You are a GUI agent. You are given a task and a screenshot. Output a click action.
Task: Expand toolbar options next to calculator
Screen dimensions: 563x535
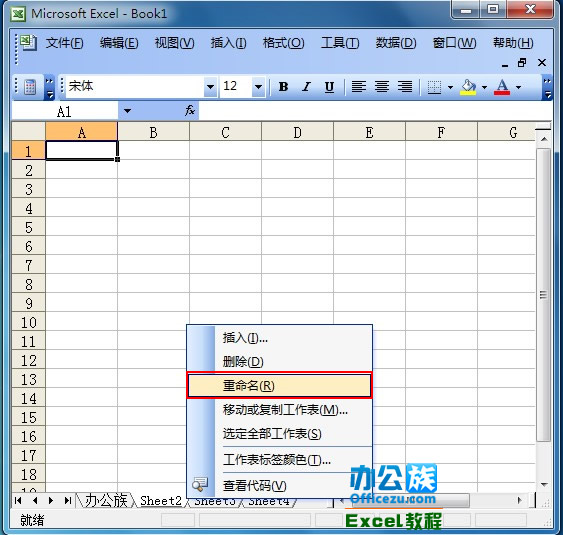coord(50,87)
